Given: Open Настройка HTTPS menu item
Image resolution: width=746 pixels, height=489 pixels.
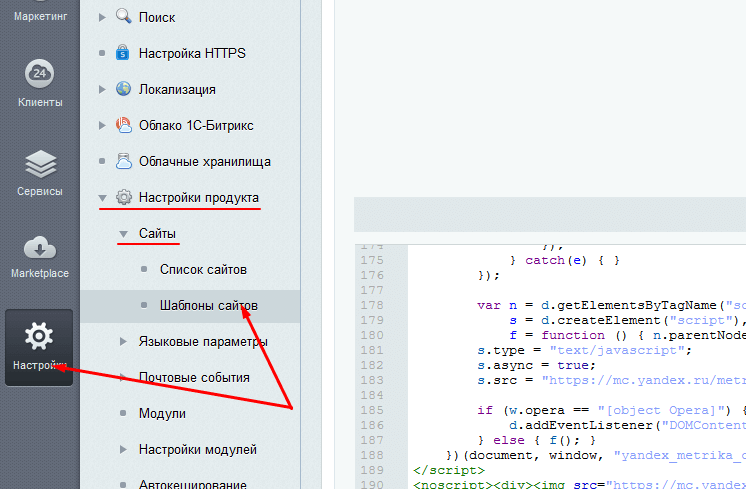Looking at the screenshot, I should tap(192, 53).
